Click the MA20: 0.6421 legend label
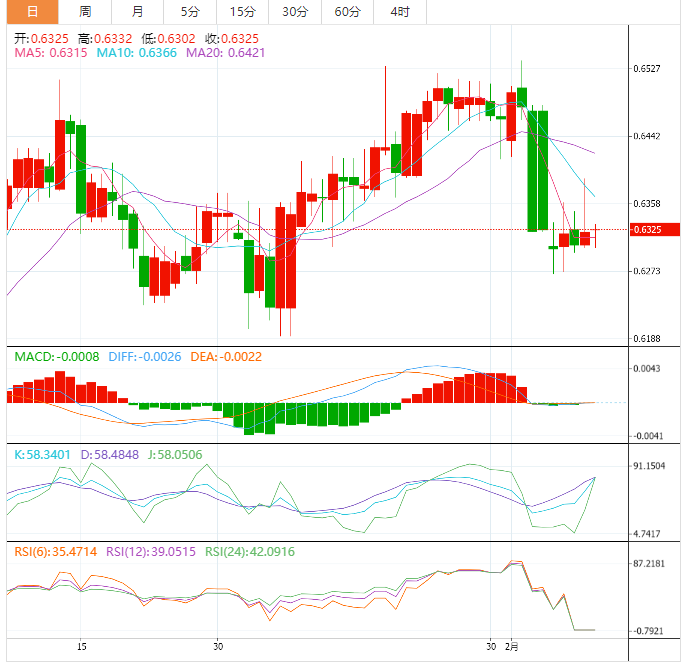 [x=226, y=53]
